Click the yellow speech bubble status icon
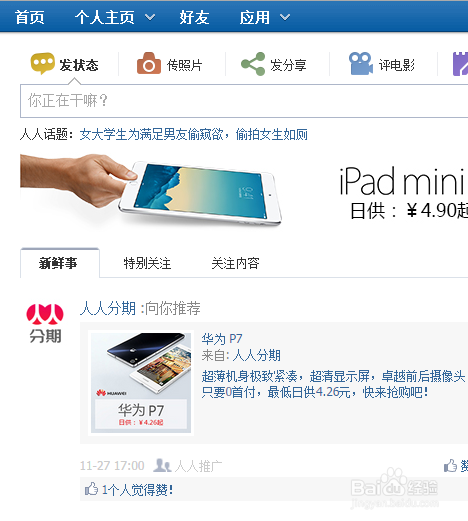 [43, 63]
